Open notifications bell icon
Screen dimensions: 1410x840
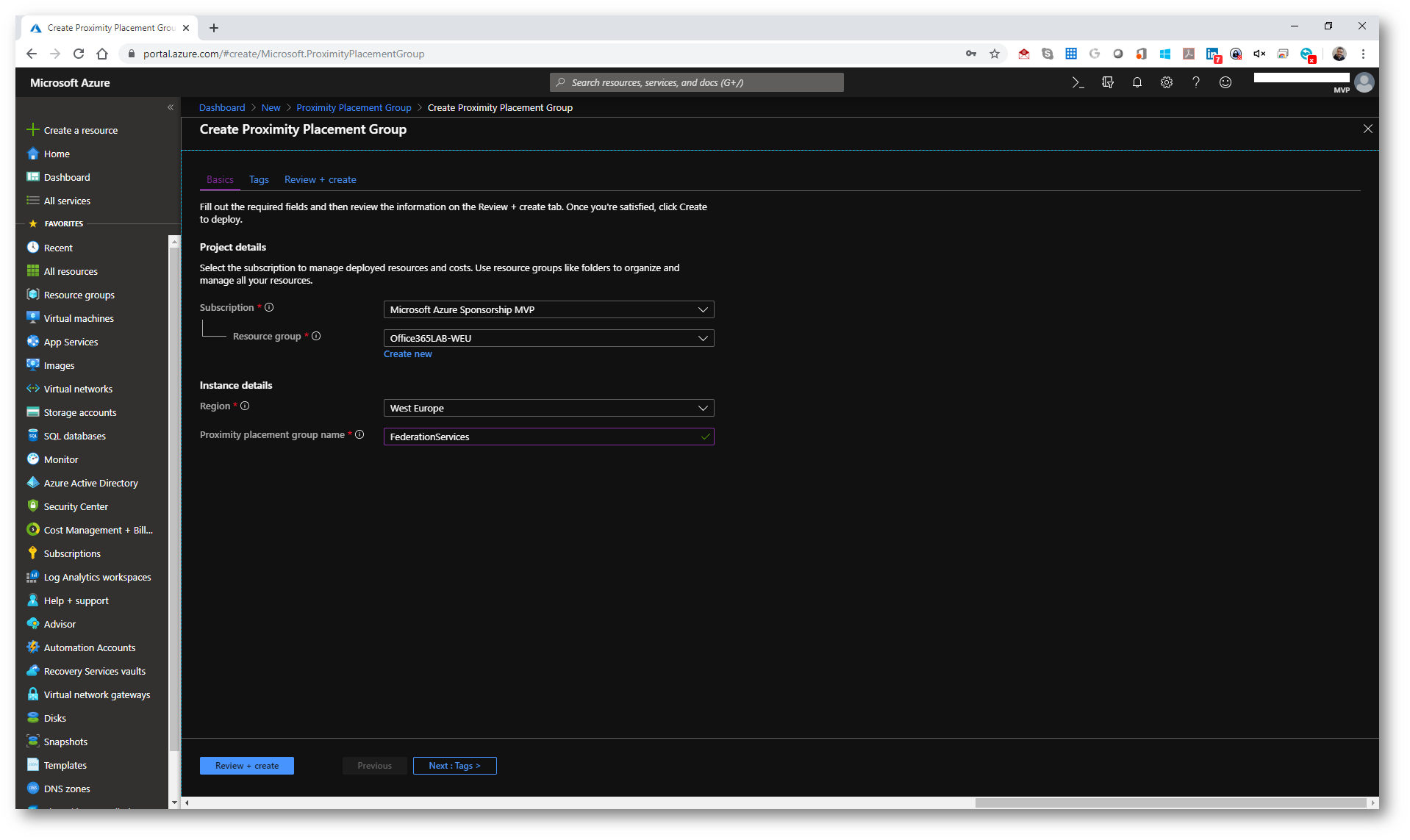pyautogui.click(x=1137, y=82)
